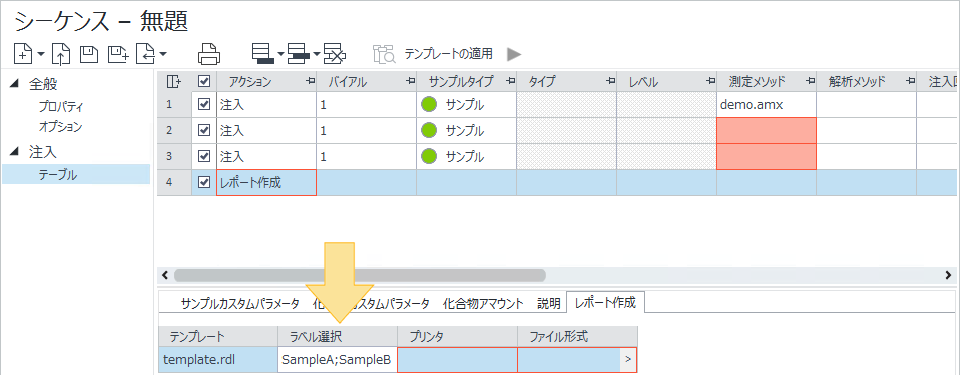
Task: Click the green sample circle in row 3
Action: (429, 156)
